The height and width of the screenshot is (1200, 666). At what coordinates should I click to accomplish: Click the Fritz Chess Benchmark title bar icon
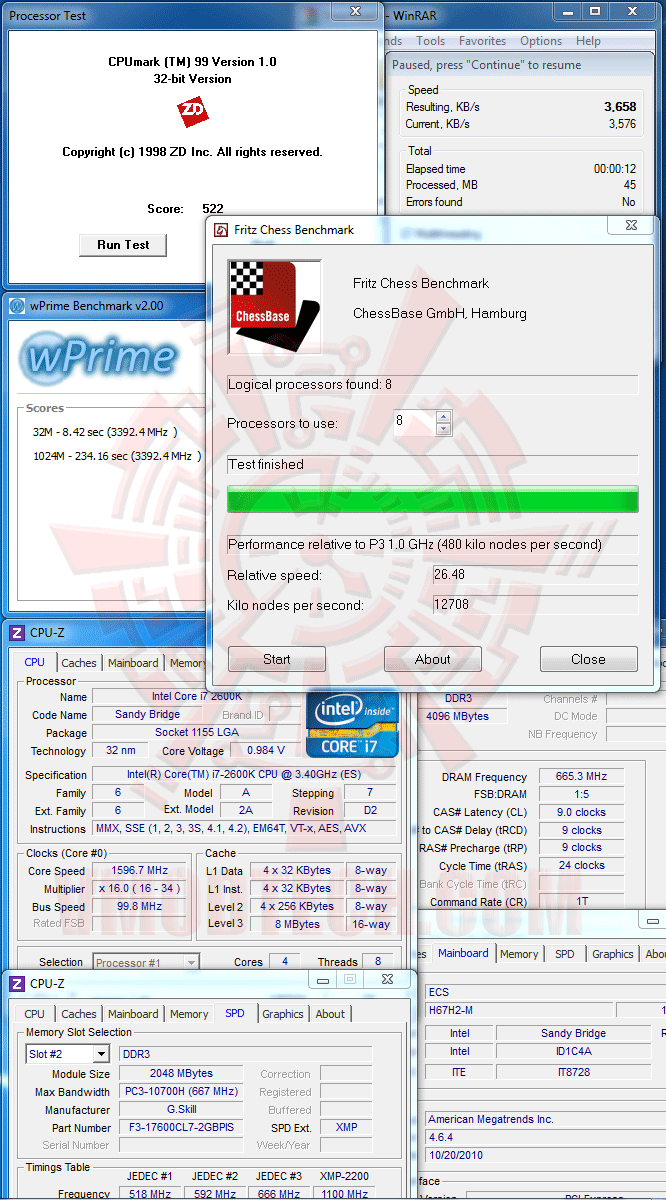click(221, 229)
